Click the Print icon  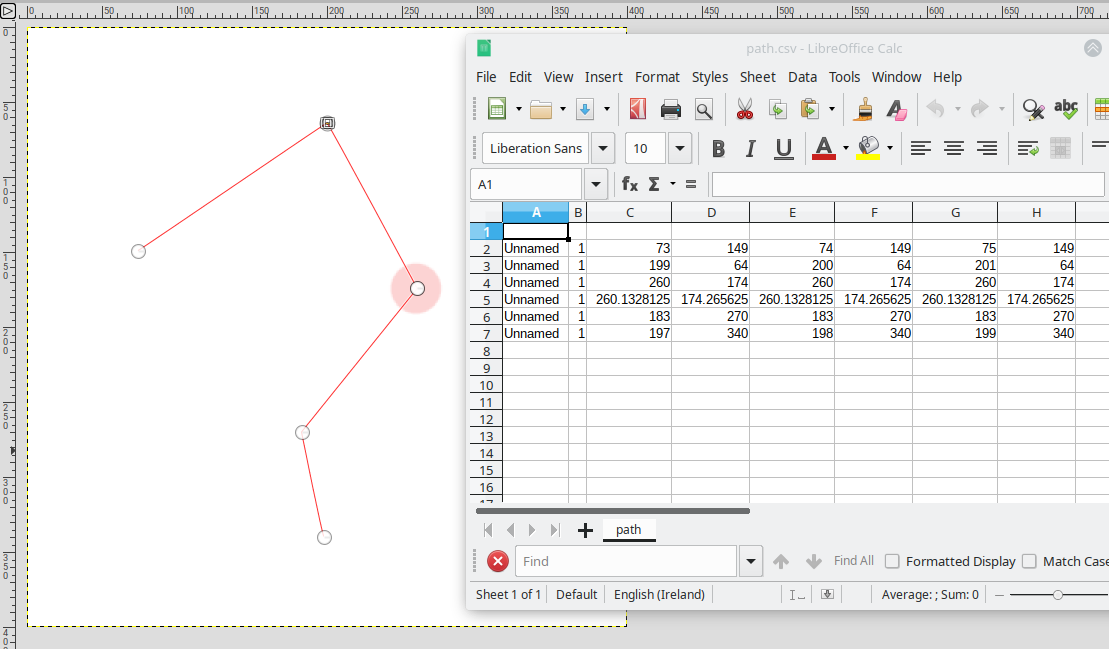[x=670, y=109]
